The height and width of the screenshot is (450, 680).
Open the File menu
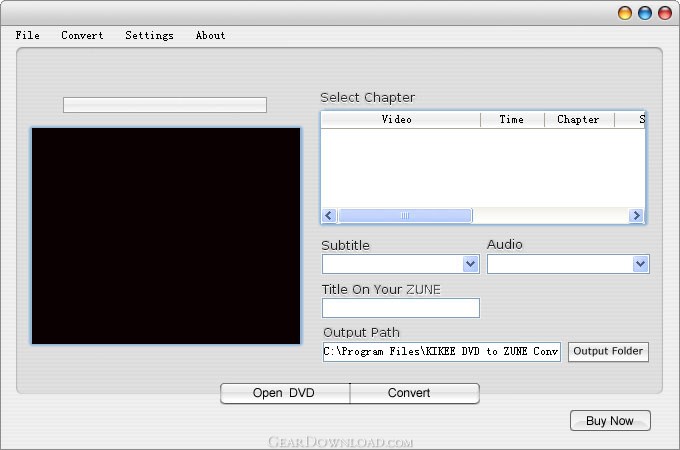point(27,36)
